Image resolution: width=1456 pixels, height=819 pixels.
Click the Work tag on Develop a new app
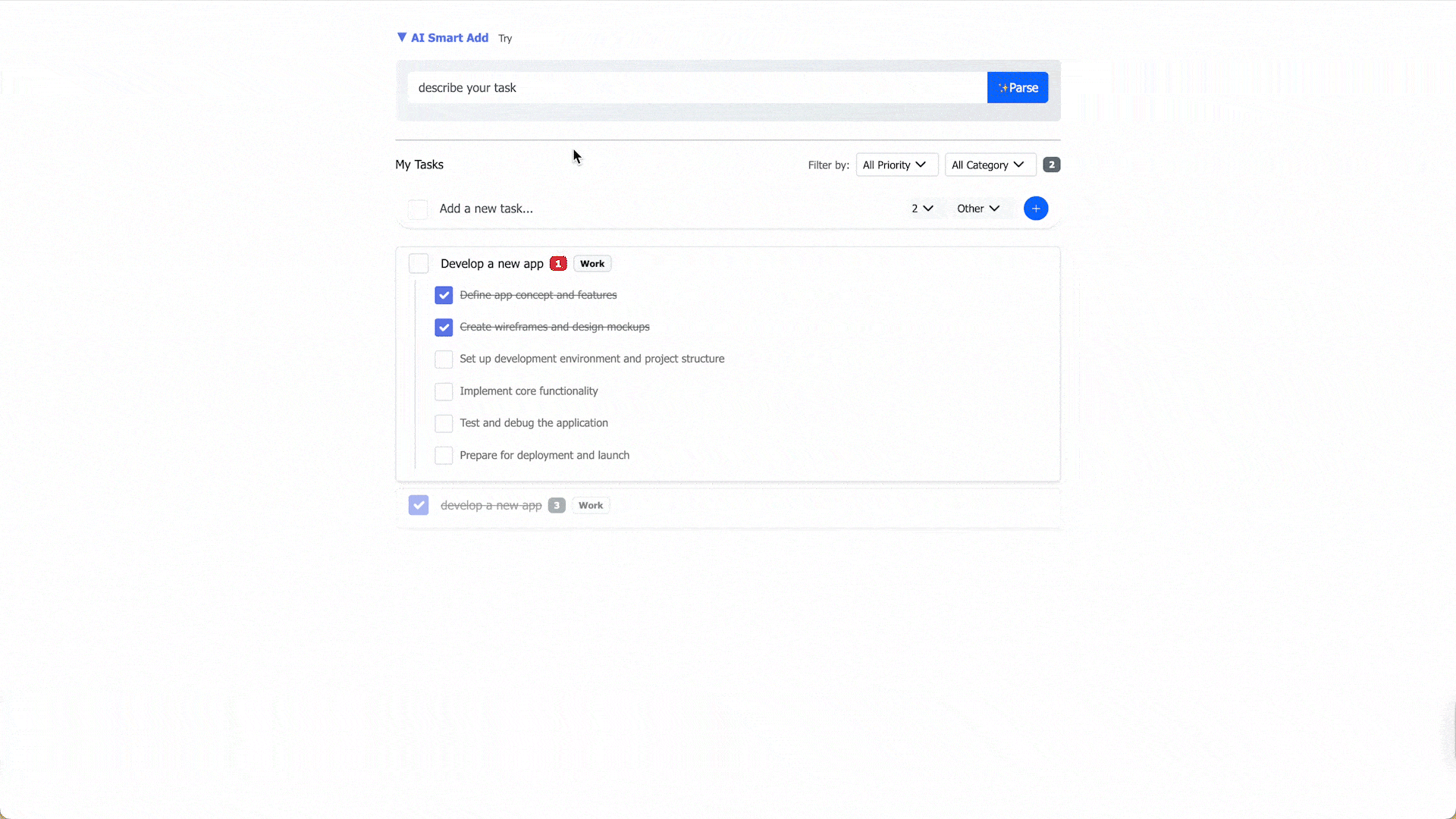click(x=591, y=263)
